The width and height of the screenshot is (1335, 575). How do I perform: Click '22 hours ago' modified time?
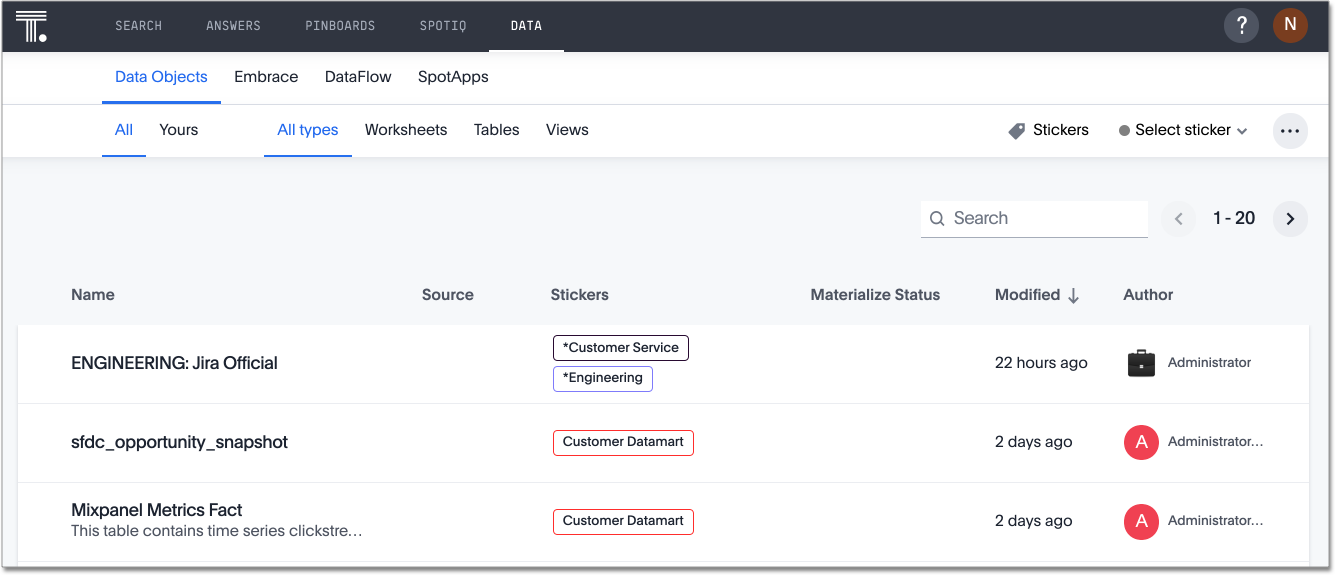tap(1041, 363)
